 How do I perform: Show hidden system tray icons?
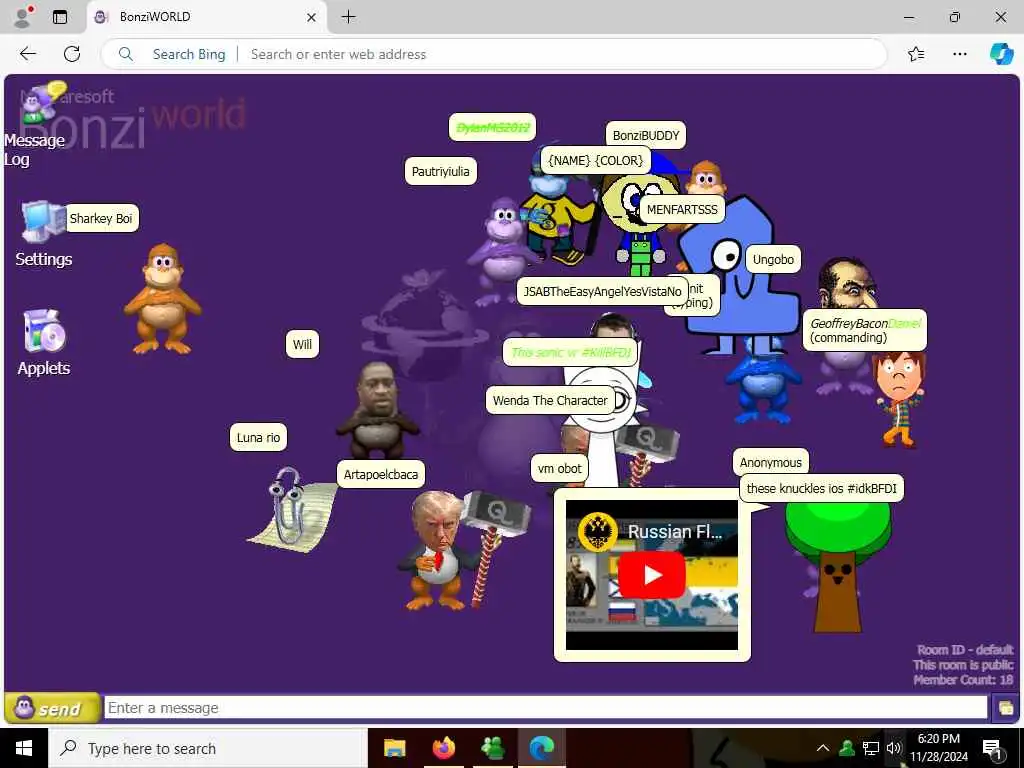pos(823,748)
